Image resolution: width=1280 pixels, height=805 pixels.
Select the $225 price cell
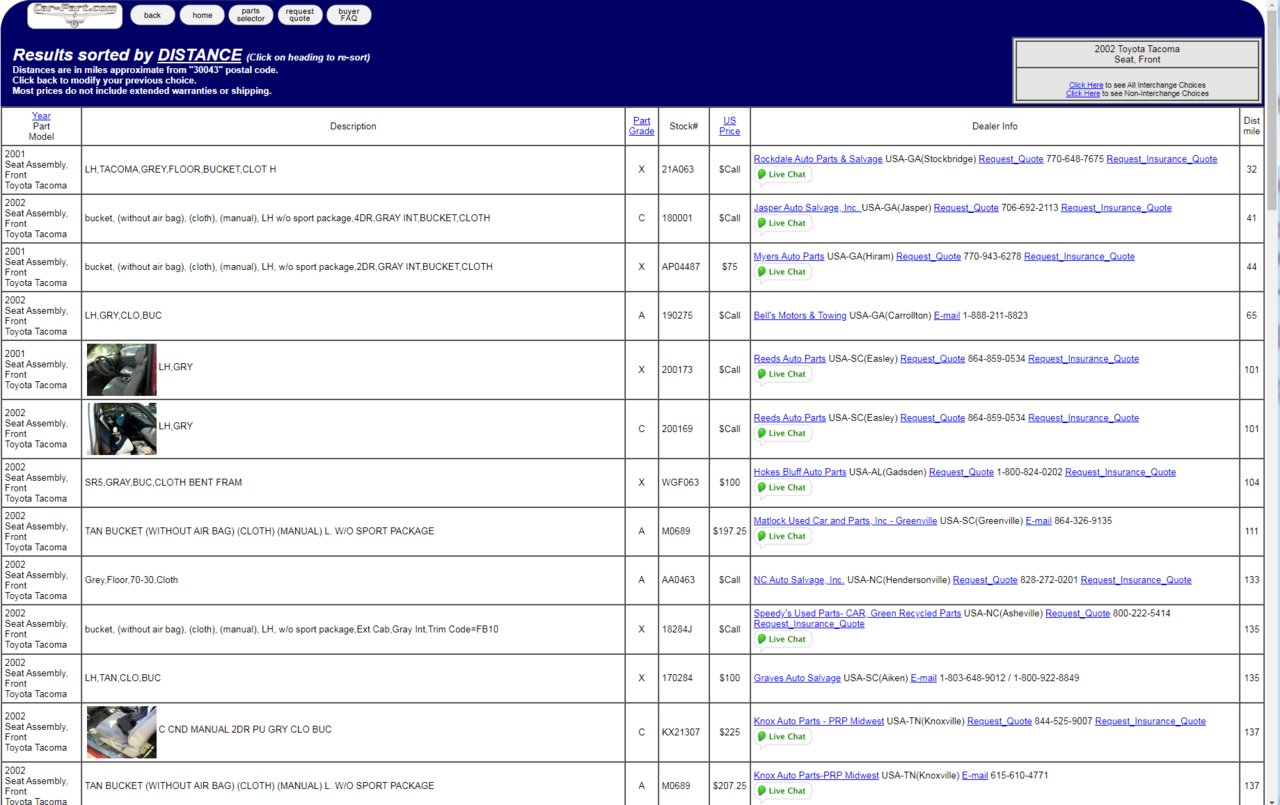tap(730, 732)
